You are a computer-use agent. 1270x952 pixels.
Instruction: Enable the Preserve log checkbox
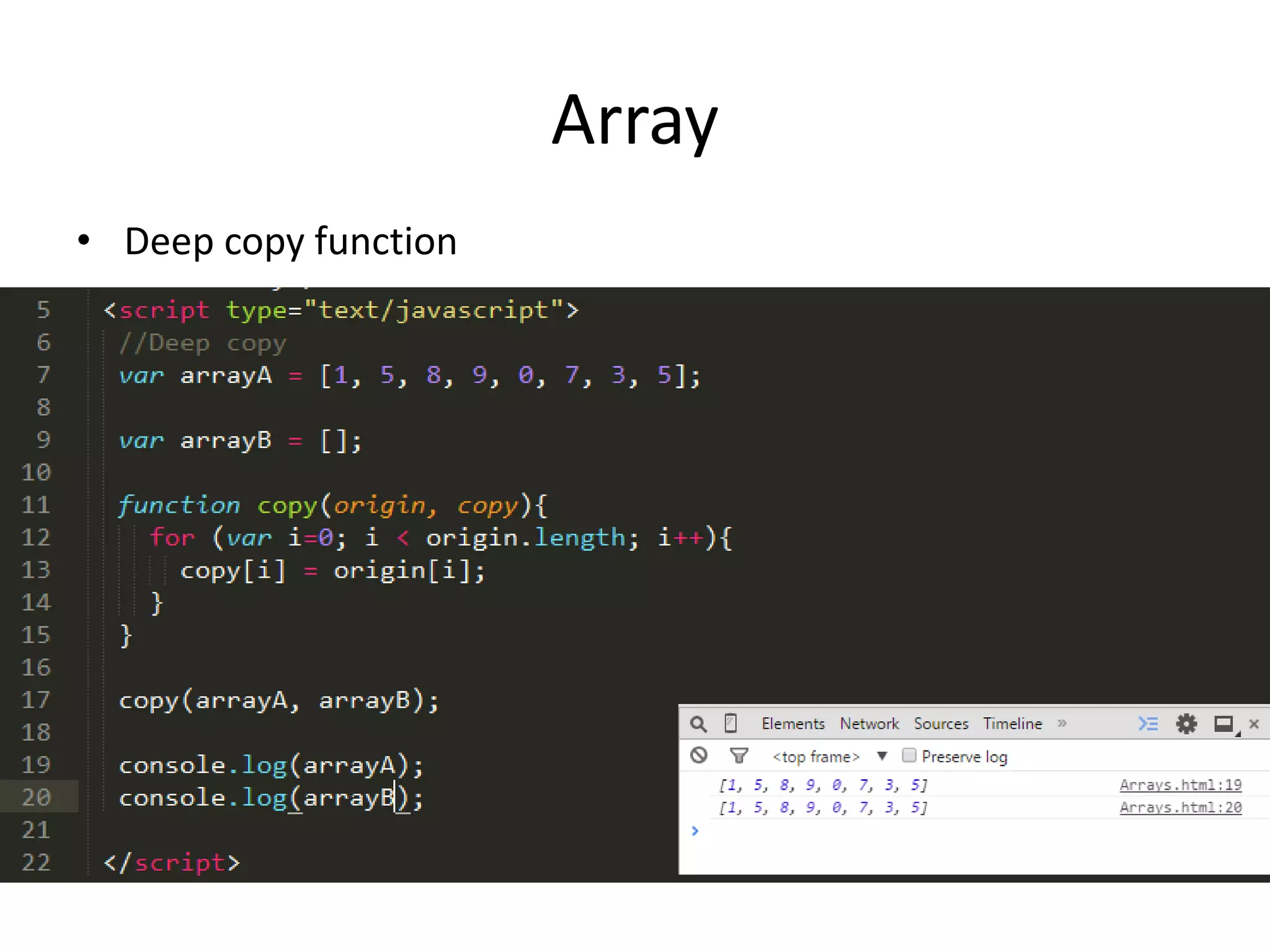pyautogui.click(x=909, y=755)
